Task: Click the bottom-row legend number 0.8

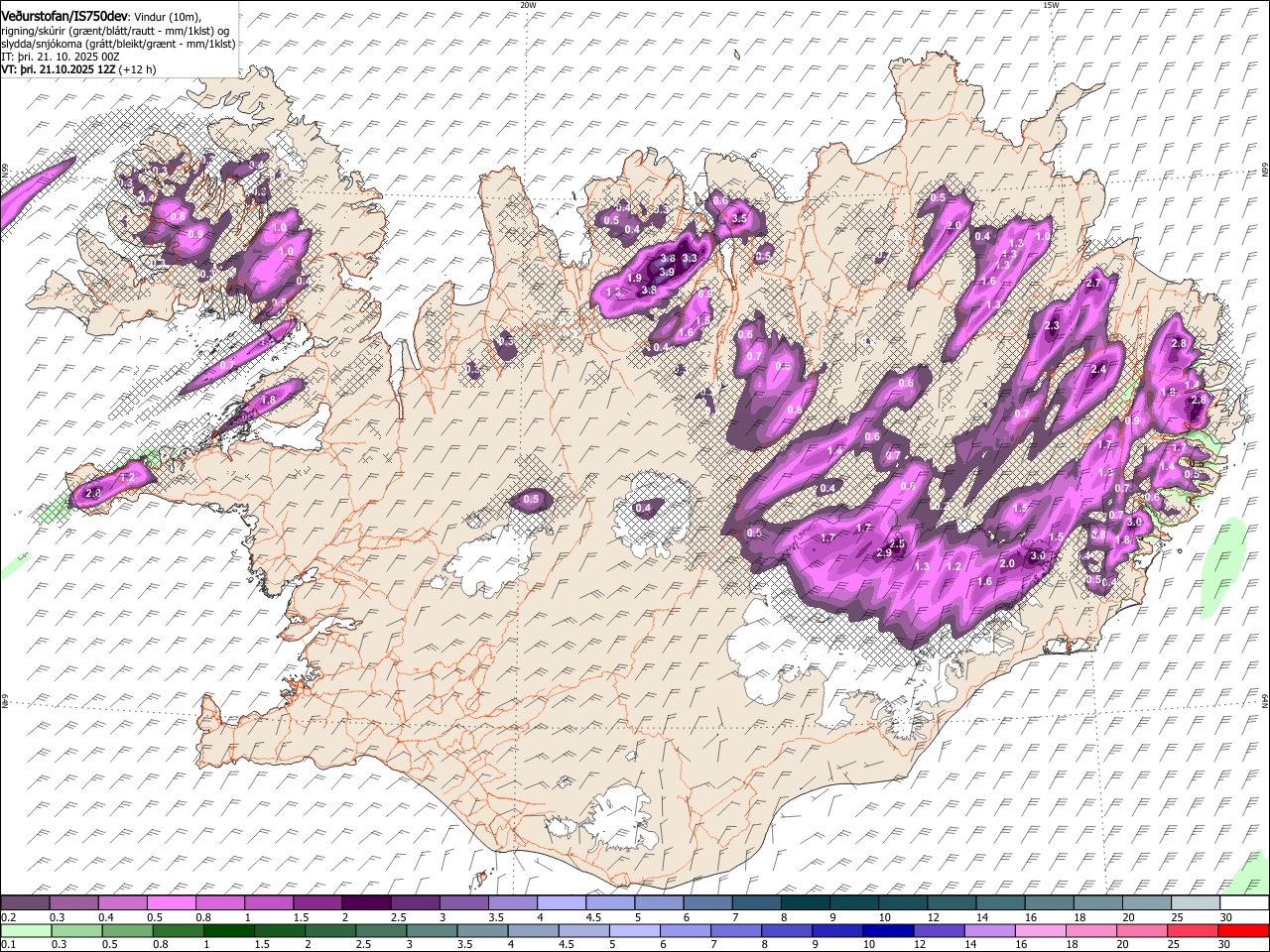Action: point(160,945)
